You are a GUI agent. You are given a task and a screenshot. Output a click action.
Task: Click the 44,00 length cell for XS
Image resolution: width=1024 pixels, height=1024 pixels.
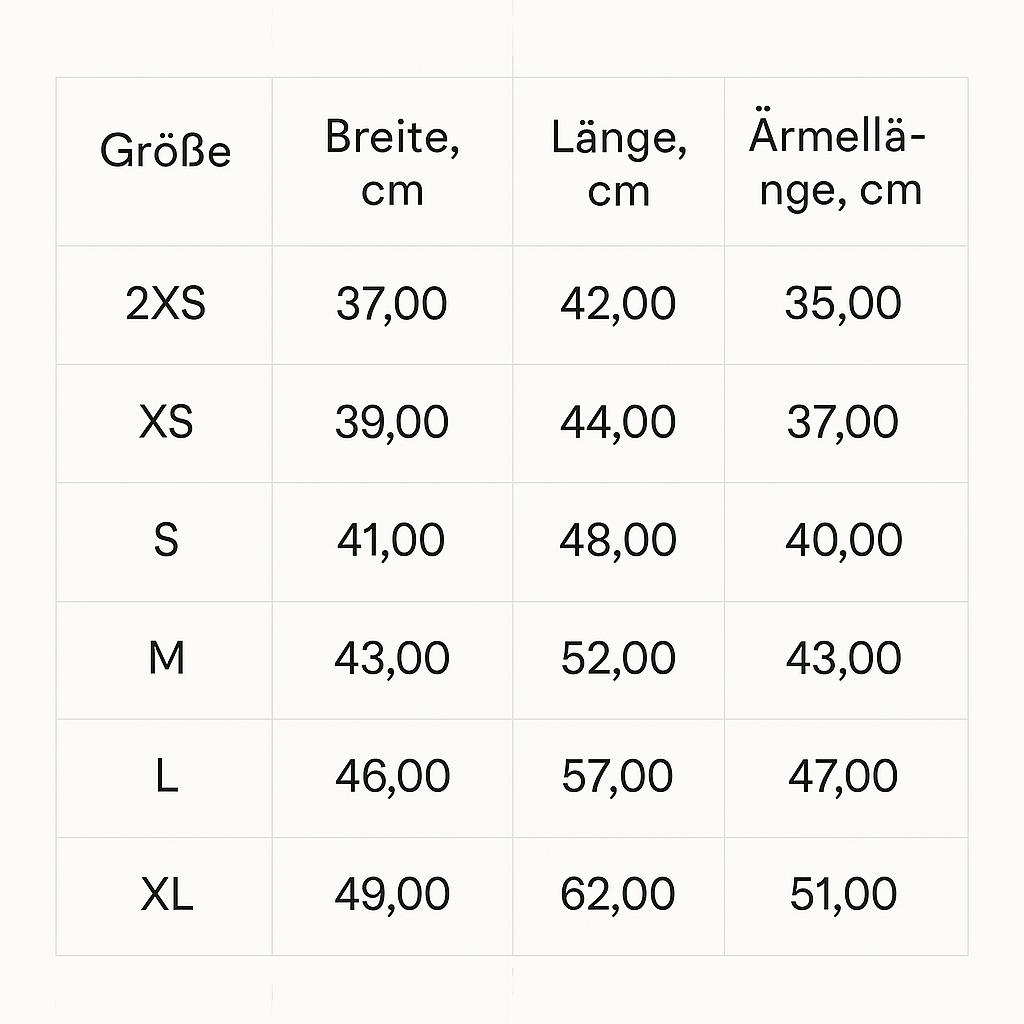pyautogui.click(x=618, y=422)
